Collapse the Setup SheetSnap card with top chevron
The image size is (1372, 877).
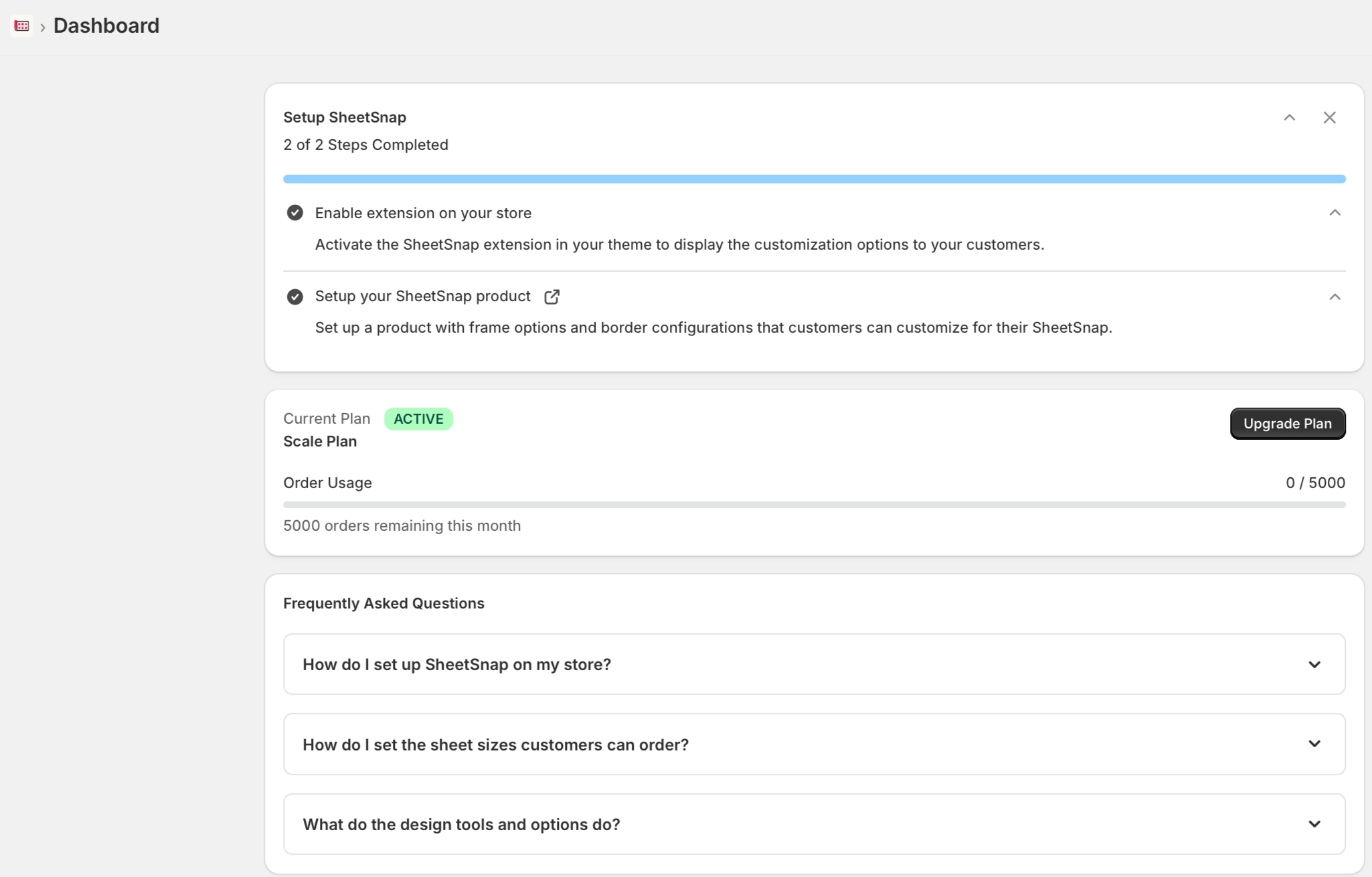click(x=1289, y=118)
